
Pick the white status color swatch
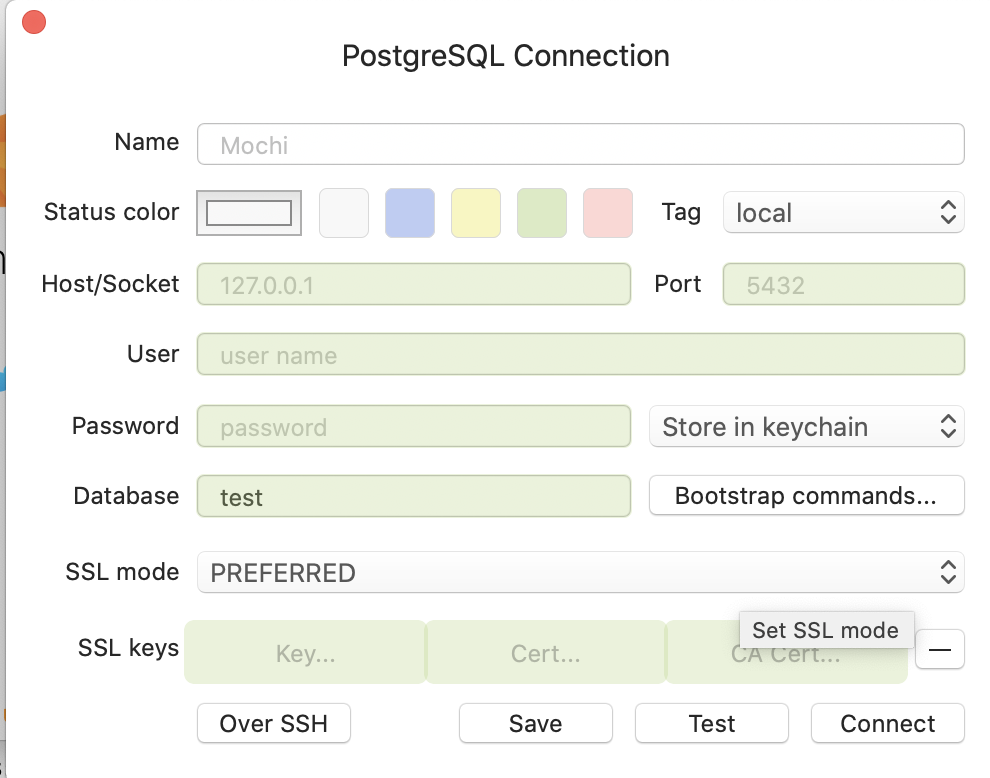344,213
